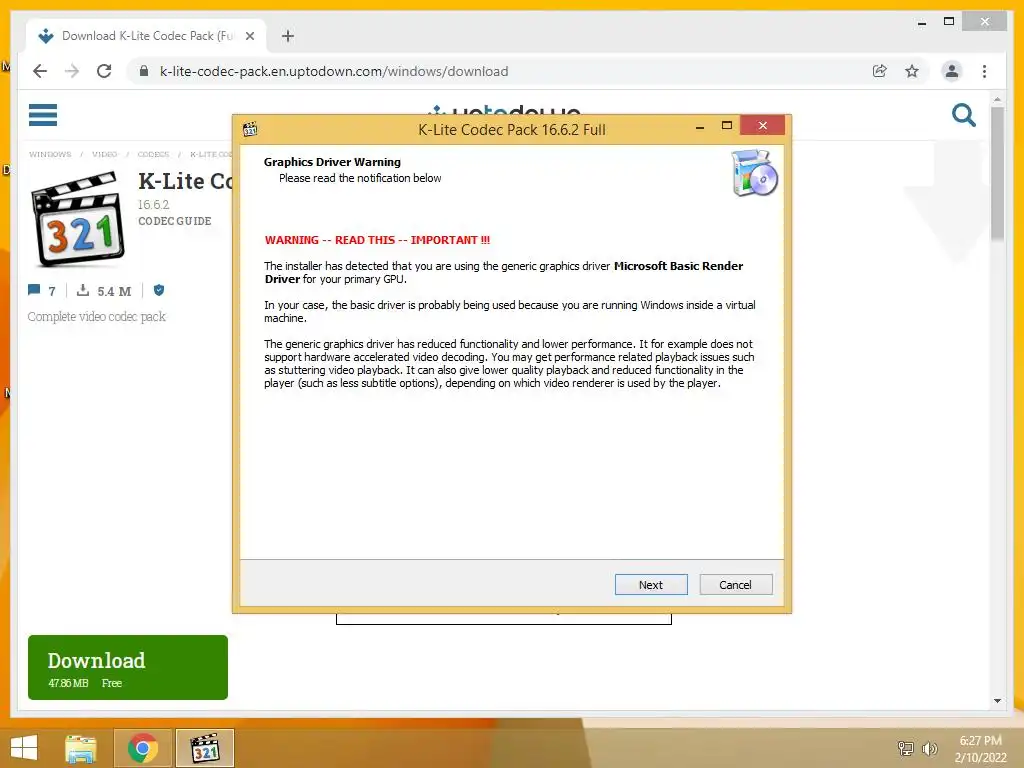Click the address bar URL
Screen dimensions: 1024x768
click(x=334, y=71)
